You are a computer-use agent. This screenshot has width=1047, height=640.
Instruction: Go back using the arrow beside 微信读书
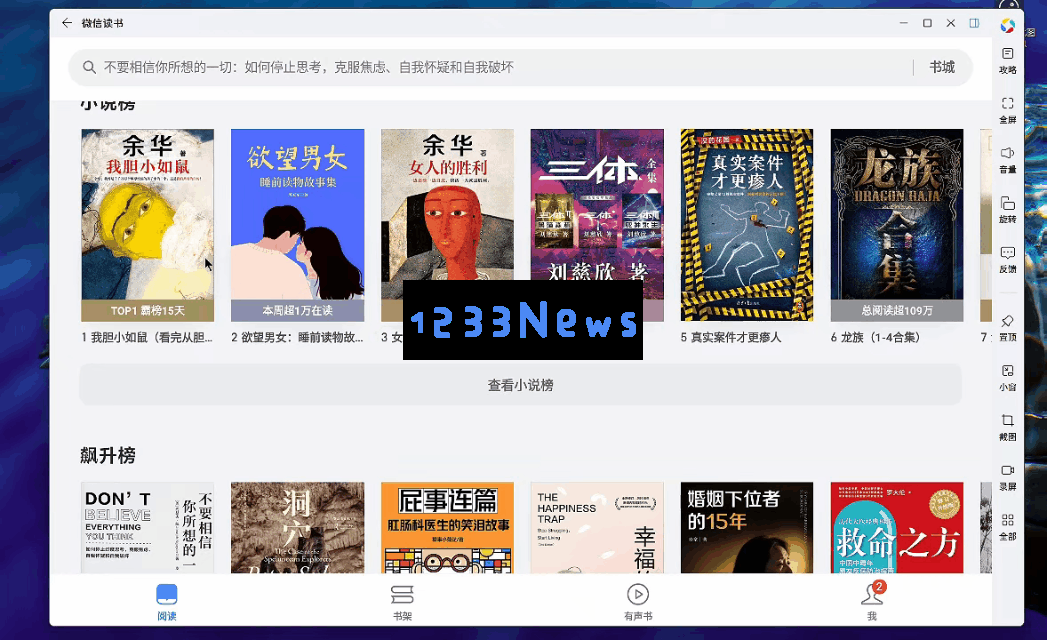pos(67,23)
